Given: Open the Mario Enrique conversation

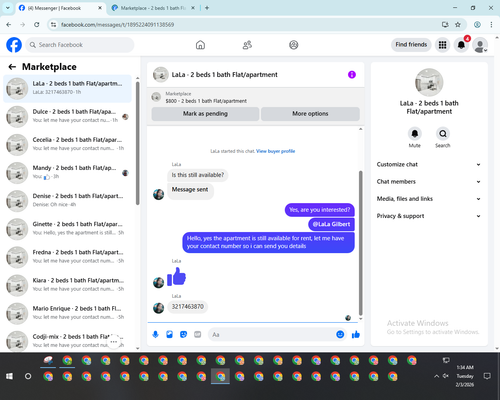Looking at the screenshot, I should (x=67, y=313).
